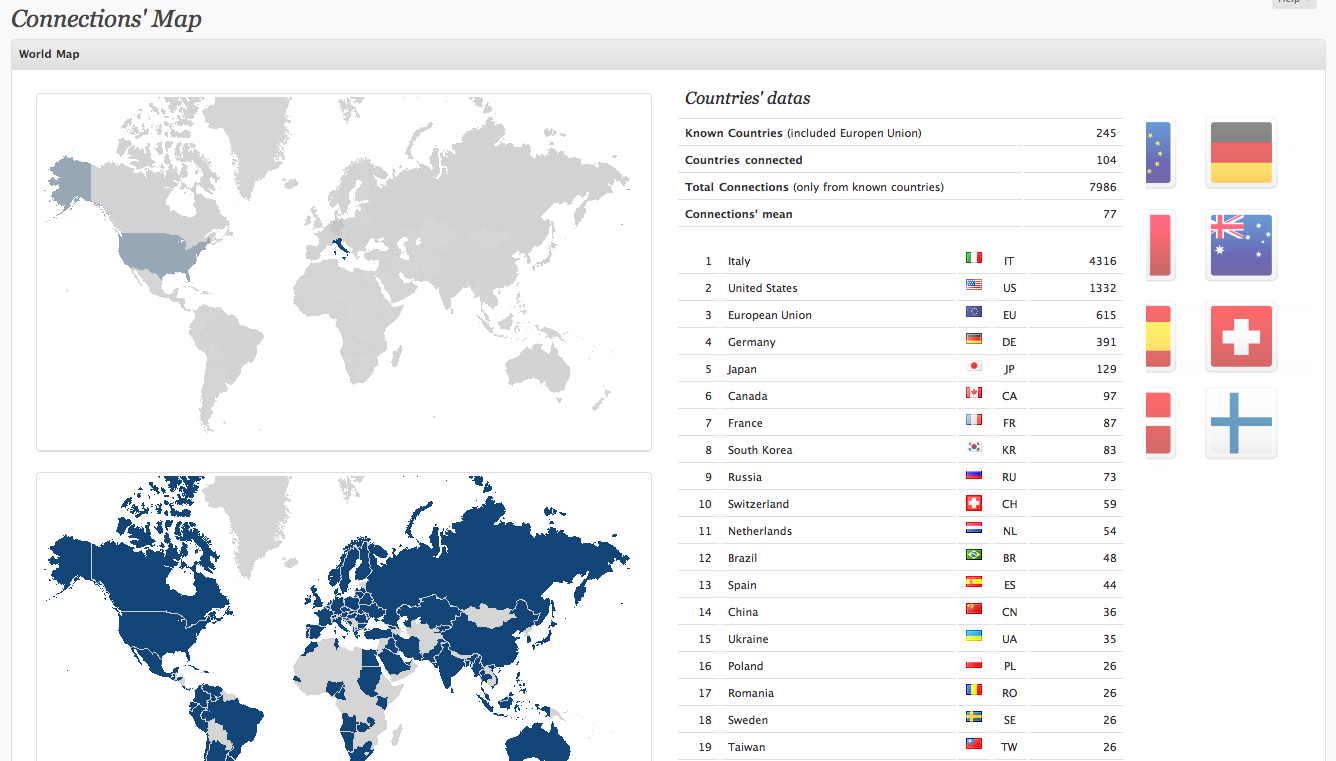The image size is (1336, 761).
Task: Click the Brazil flag icon in row 12
Action: point(973,555)
